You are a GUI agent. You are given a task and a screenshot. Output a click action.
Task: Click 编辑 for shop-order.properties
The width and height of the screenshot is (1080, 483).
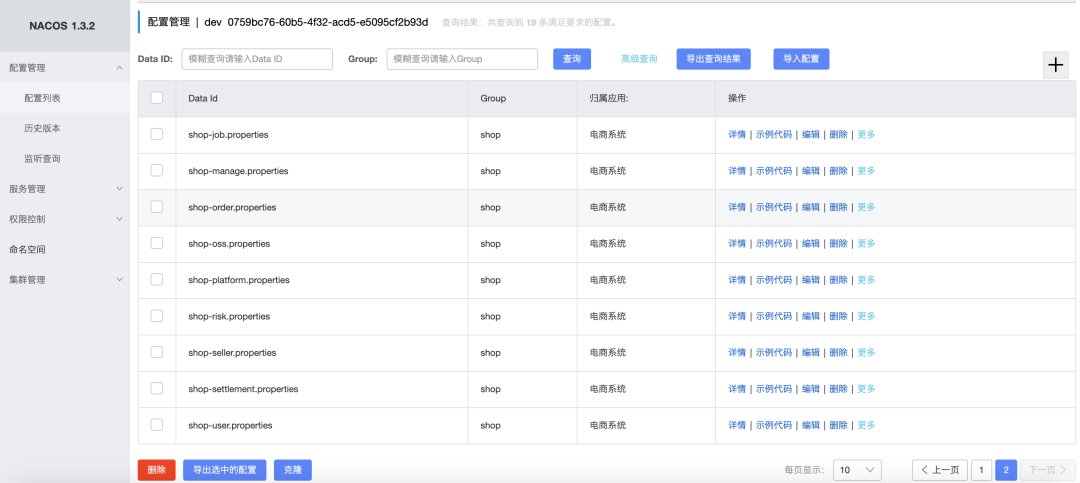point(811,207)
